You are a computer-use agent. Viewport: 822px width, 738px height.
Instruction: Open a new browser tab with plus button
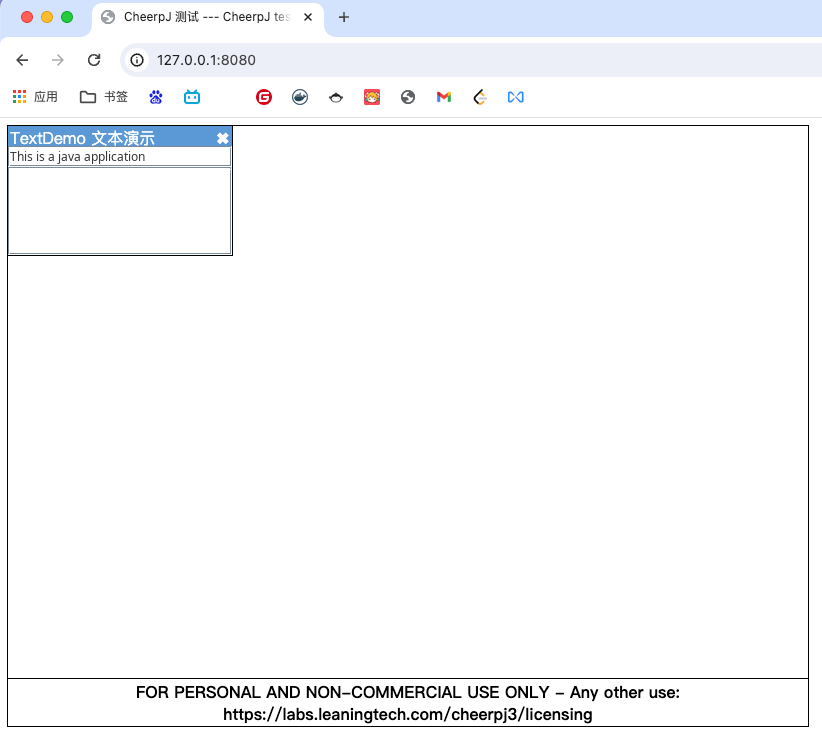click(x=344, y=17)
